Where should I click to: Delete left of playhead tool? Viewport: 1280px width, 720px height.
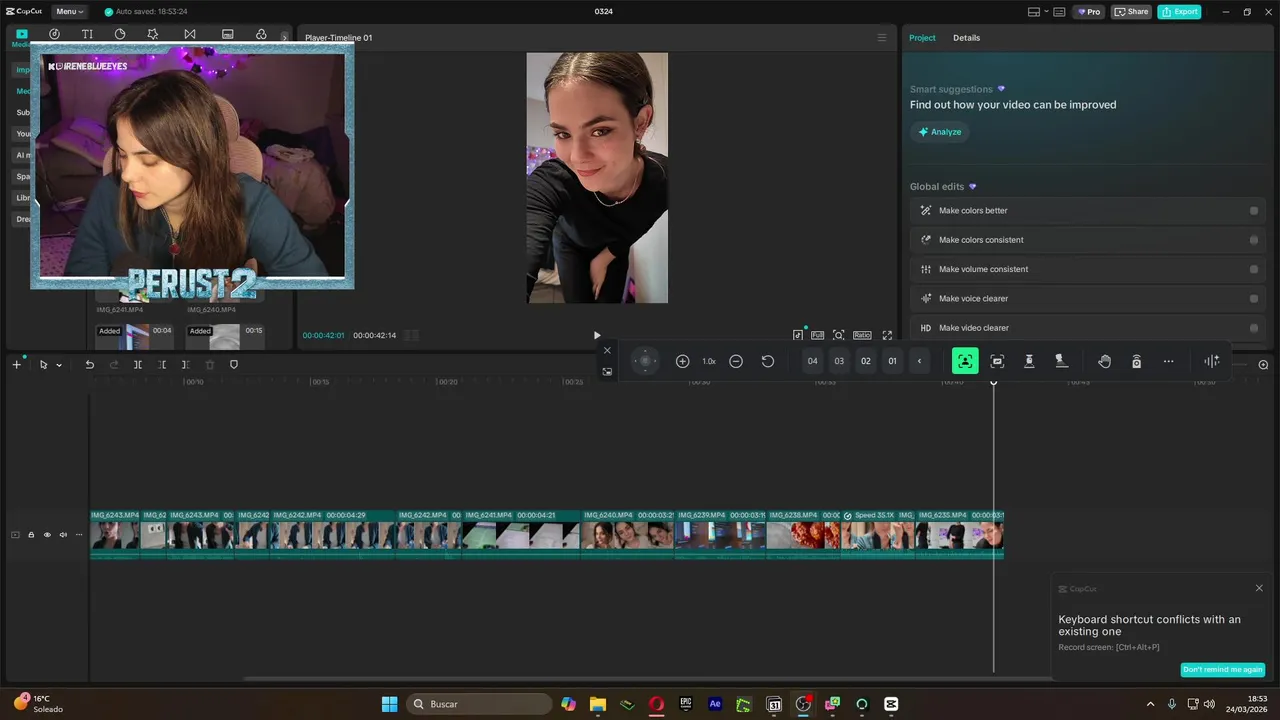[162, 365]
